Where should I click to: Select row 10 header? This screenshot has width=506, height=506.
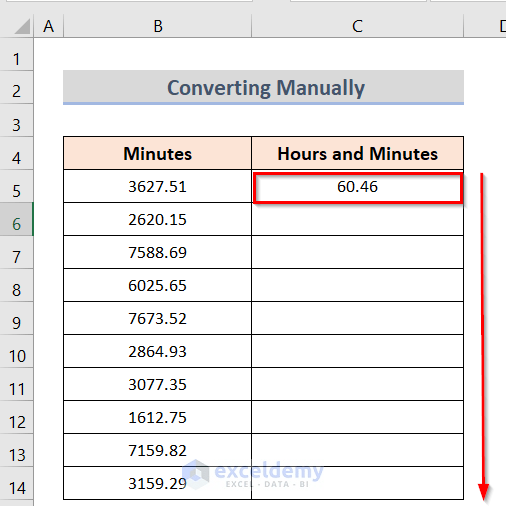click(x=16, y=351)
